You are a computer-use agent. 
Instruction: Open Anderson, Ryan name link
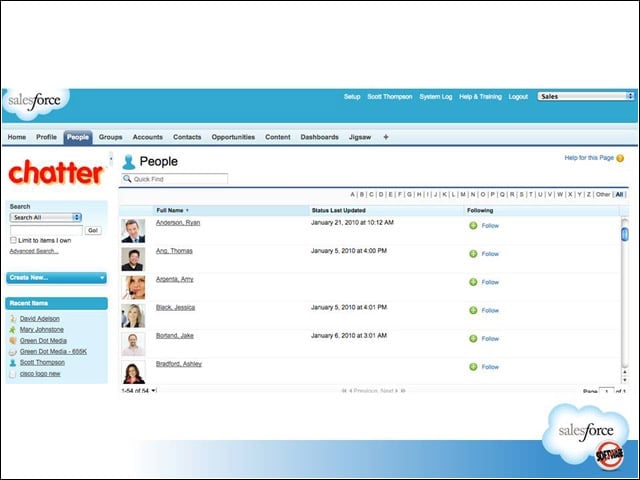(x=178, y=222)
